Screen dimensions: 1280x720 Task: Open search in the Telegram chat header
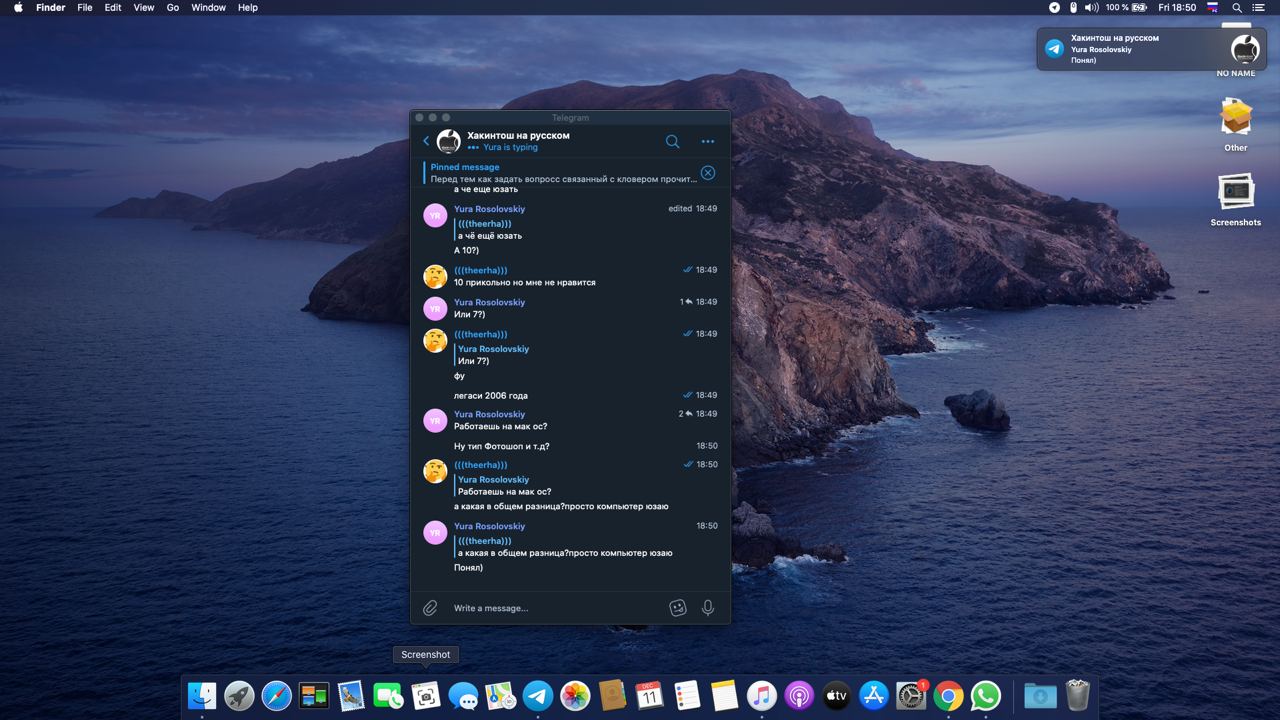click(673, 141)
